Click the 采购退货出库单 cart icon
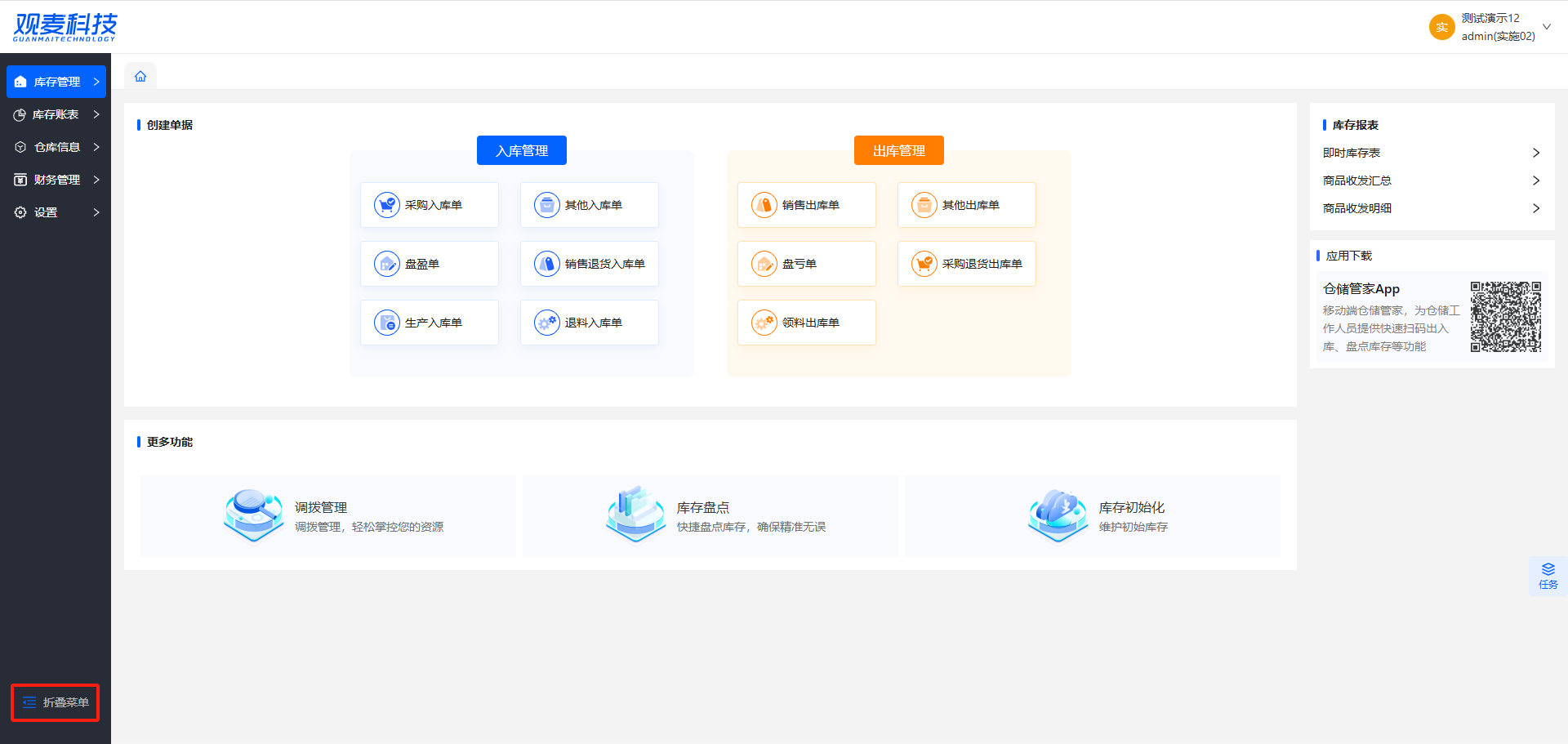The width and height of the screenshot is (1568, 744). coord(924,264)
